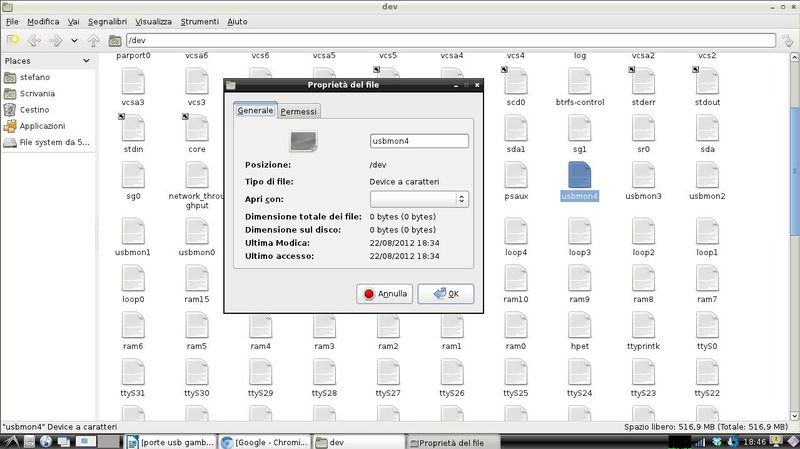Image resolution: width=800 pixels, height=449 pixels.
Task: Expand the Places side pane dropdown
Action: tap(86, 61)
